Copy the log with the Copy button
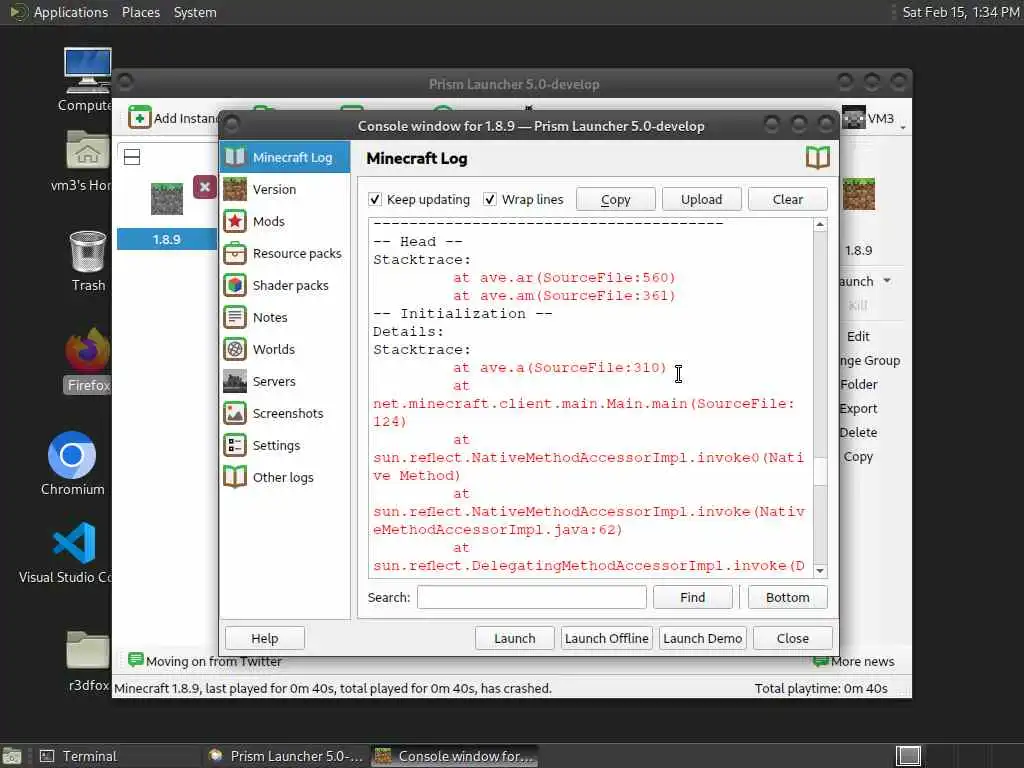Image resolution: width=1024 pixels, height=768 pixels. [x=615, y=199]
